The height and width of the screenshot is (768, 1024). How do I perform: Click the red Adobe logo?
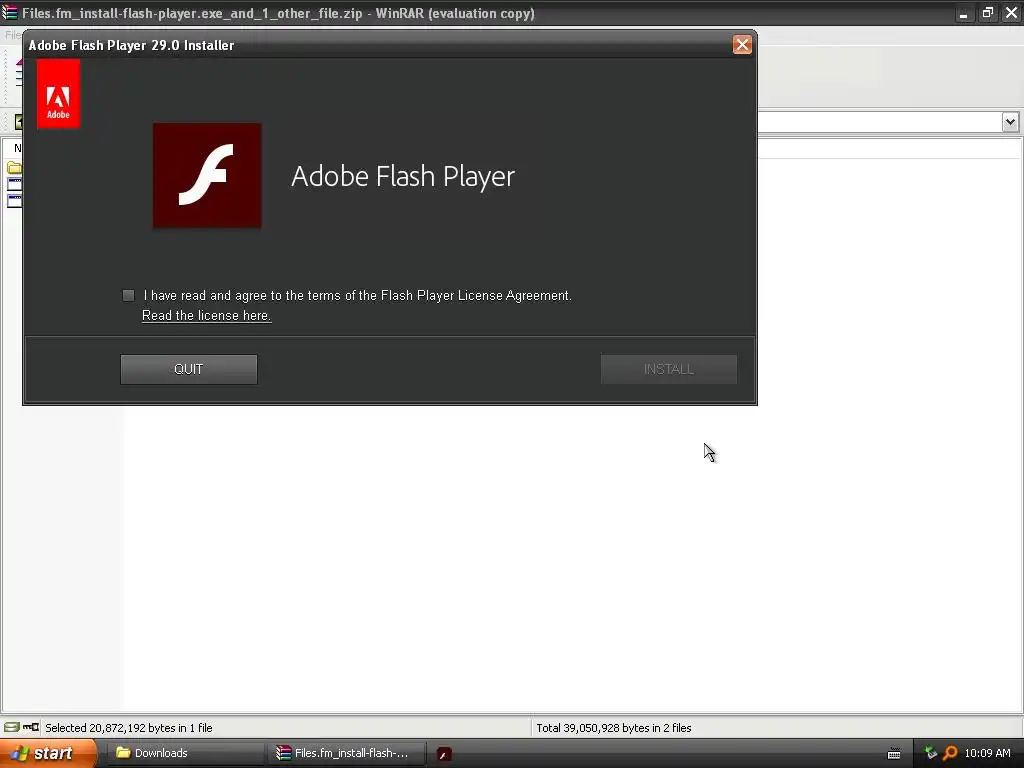pyautogui.click(x=59, y=94)
